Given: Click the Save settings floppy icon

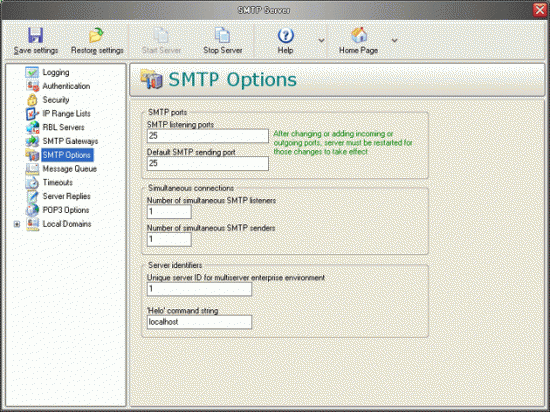Looking at the screenshot, I should (35, 35).
